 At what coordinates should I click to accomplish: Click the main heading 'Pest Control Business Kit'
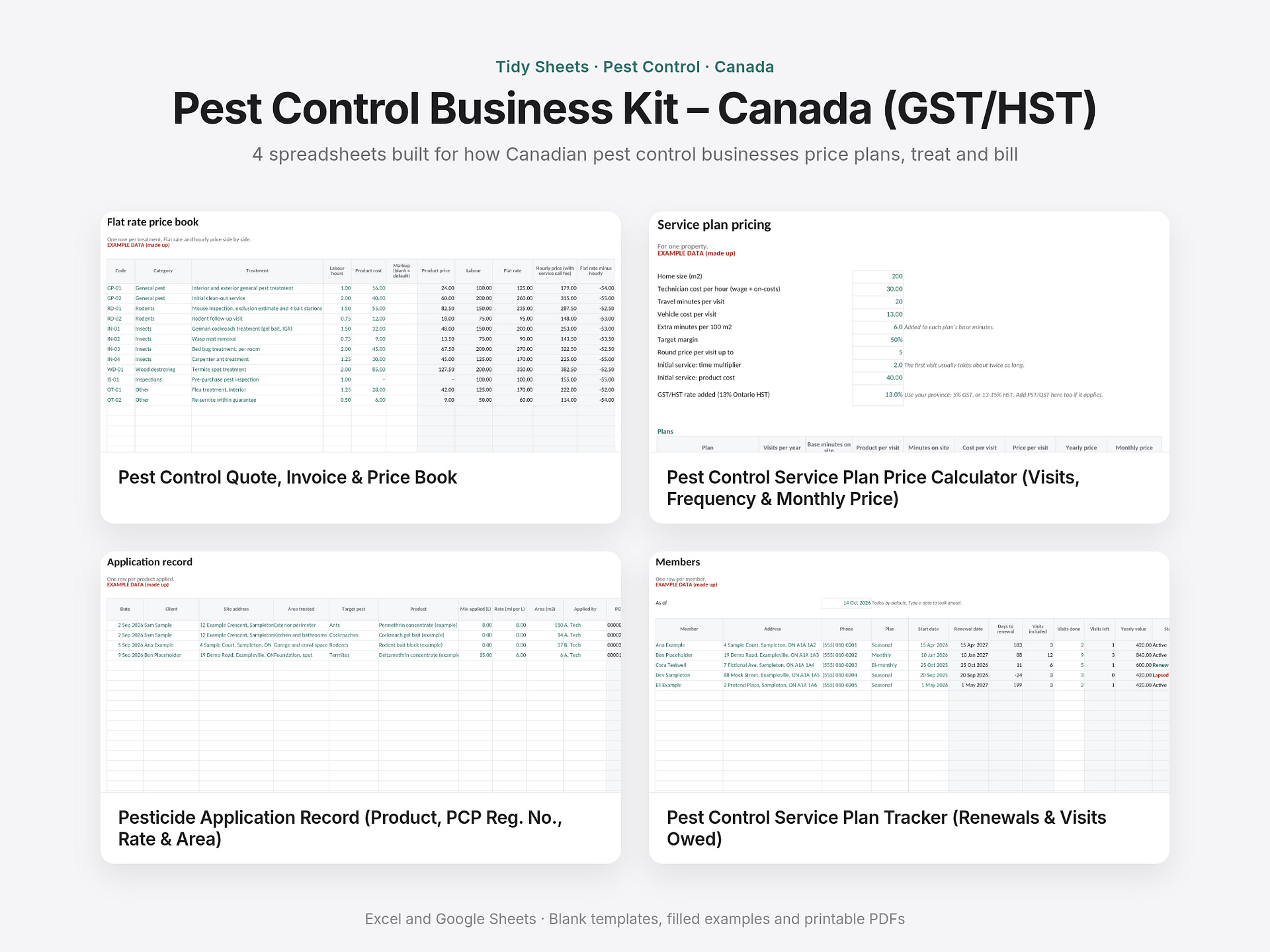pos(635,108)
